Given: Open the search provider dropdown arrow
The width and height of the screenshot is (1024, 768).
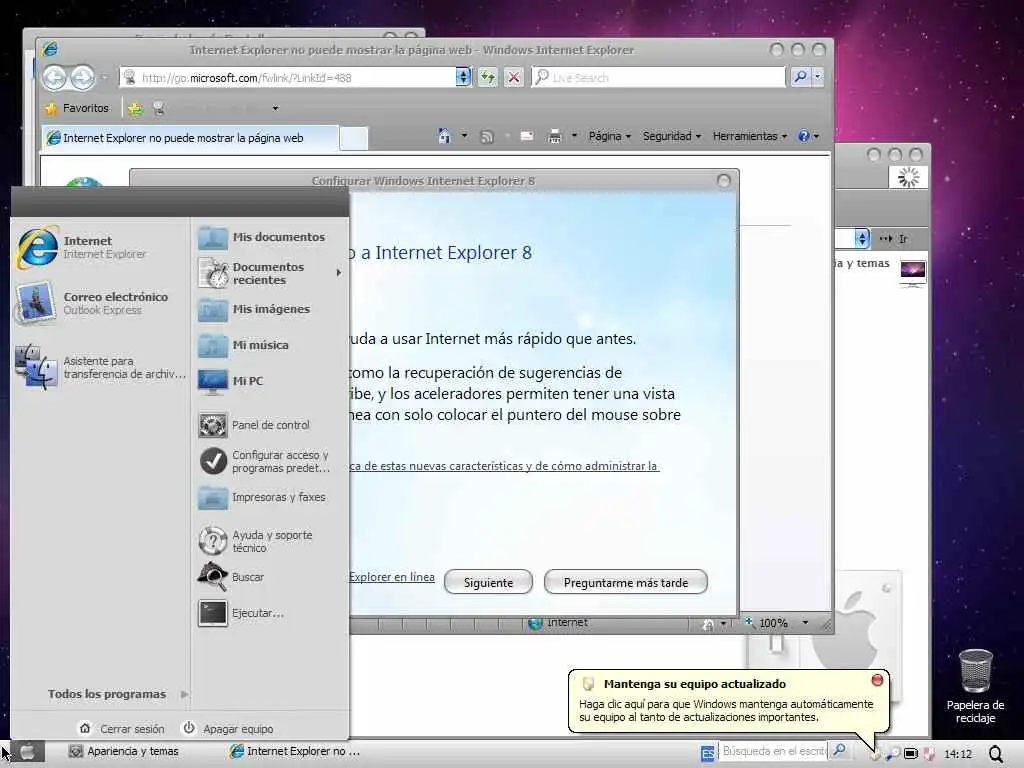Looking at the screenshot, I should click(818, 77).
